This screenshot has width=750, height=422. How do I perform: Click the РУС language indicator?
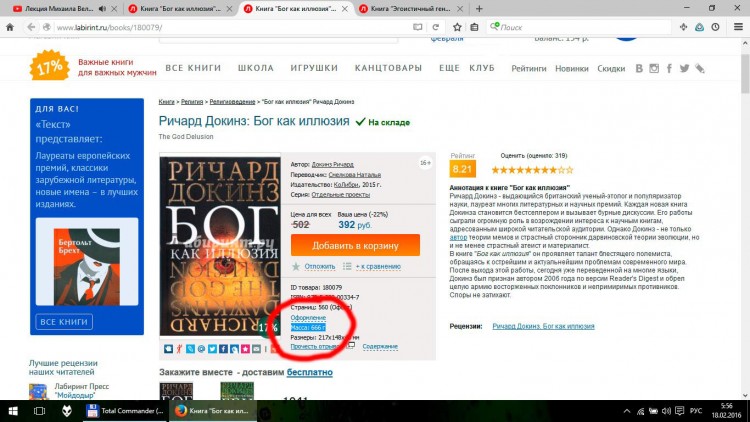pyautogui.click(x=696, y=411)
